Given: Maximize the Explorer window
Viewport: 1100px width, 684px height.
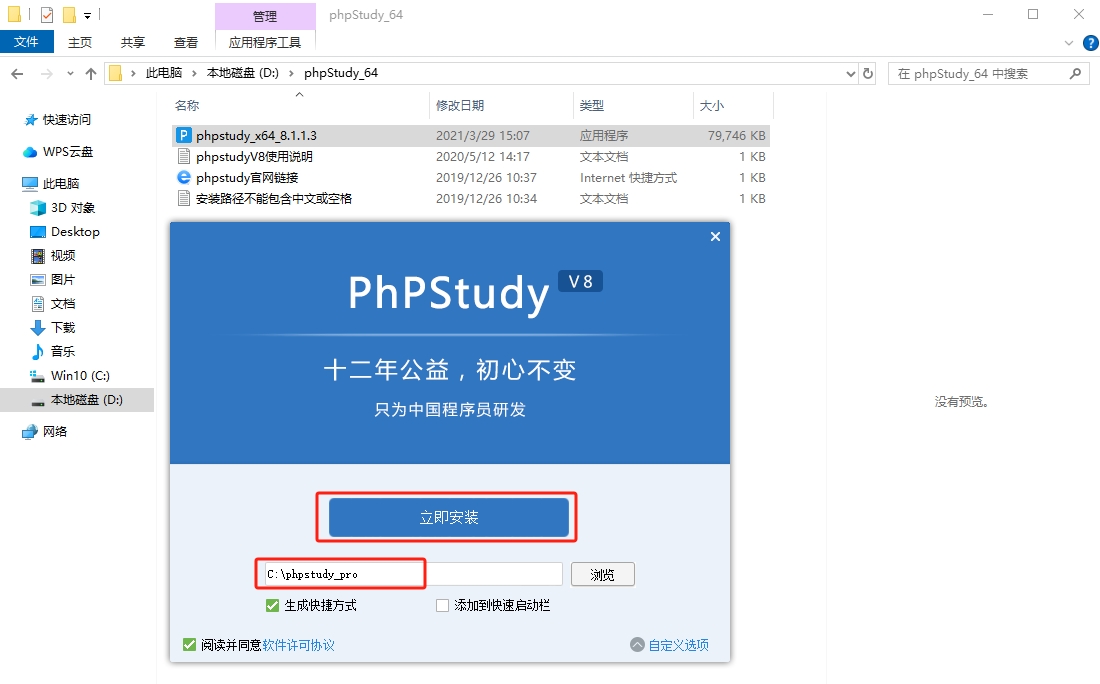Looking at the screenshot, I should (x=1033, y=14).
